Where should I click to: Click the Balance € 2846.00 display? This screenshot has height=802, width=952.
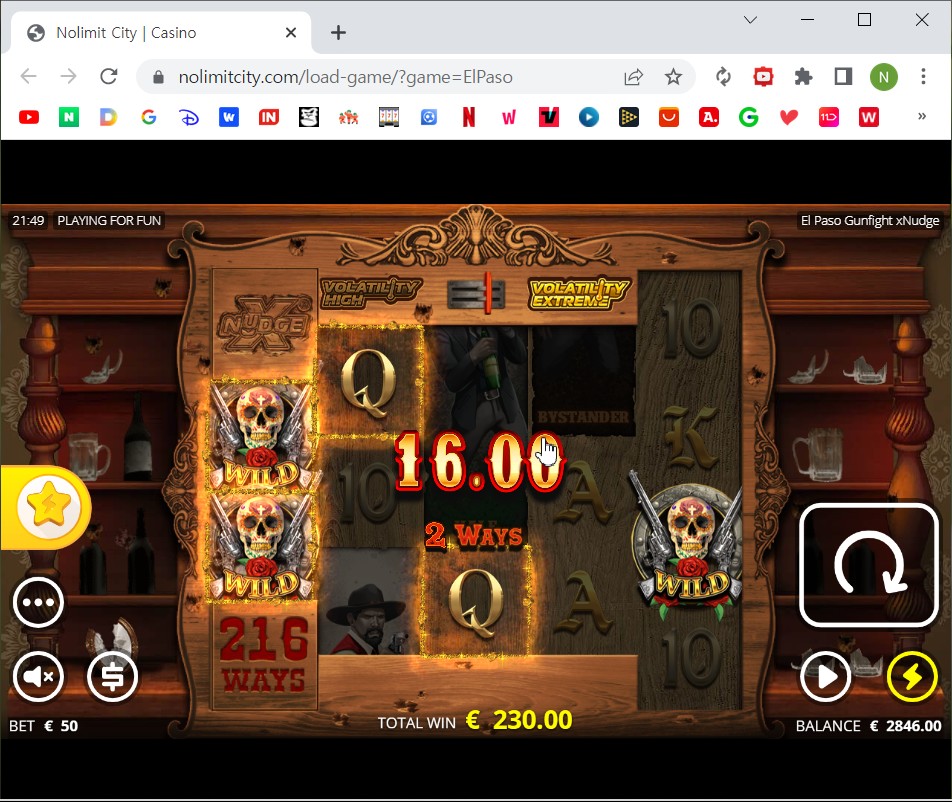868,726
